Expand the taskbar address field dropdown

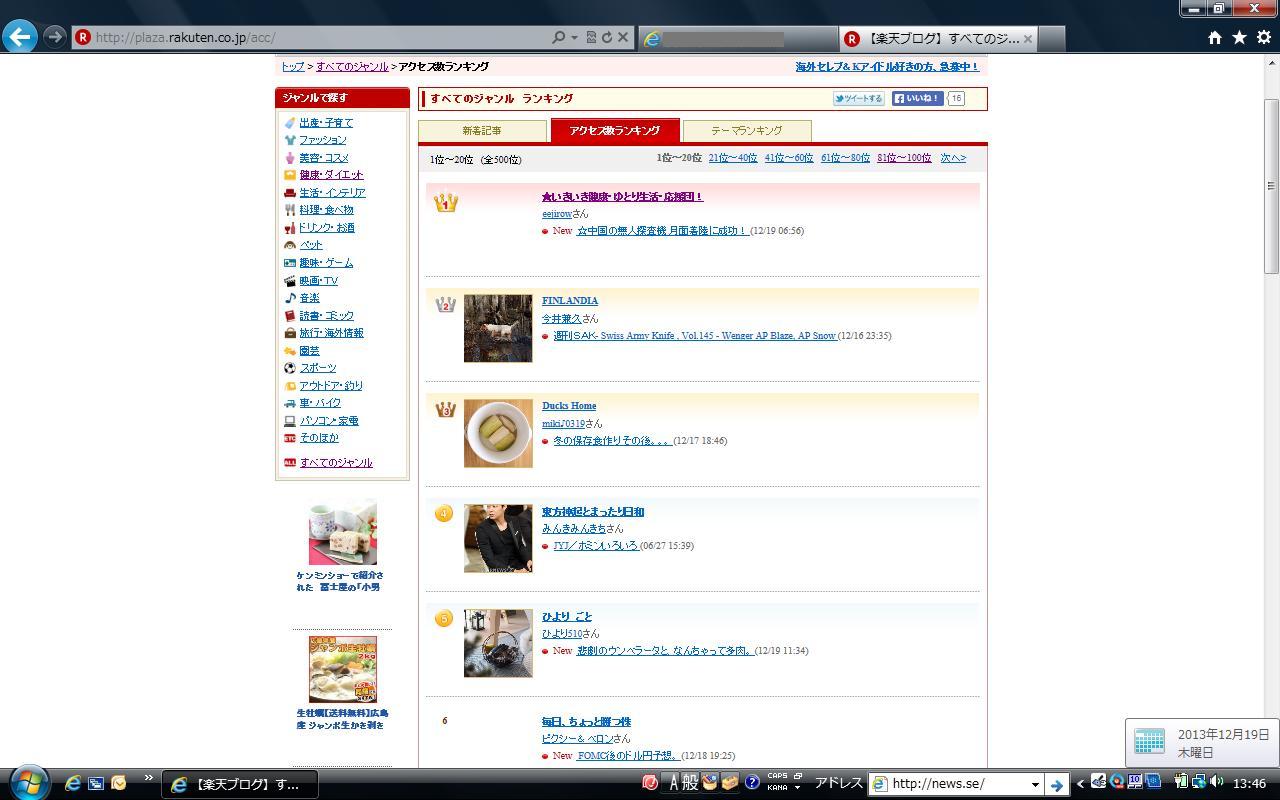click(x=1035, y=784)
